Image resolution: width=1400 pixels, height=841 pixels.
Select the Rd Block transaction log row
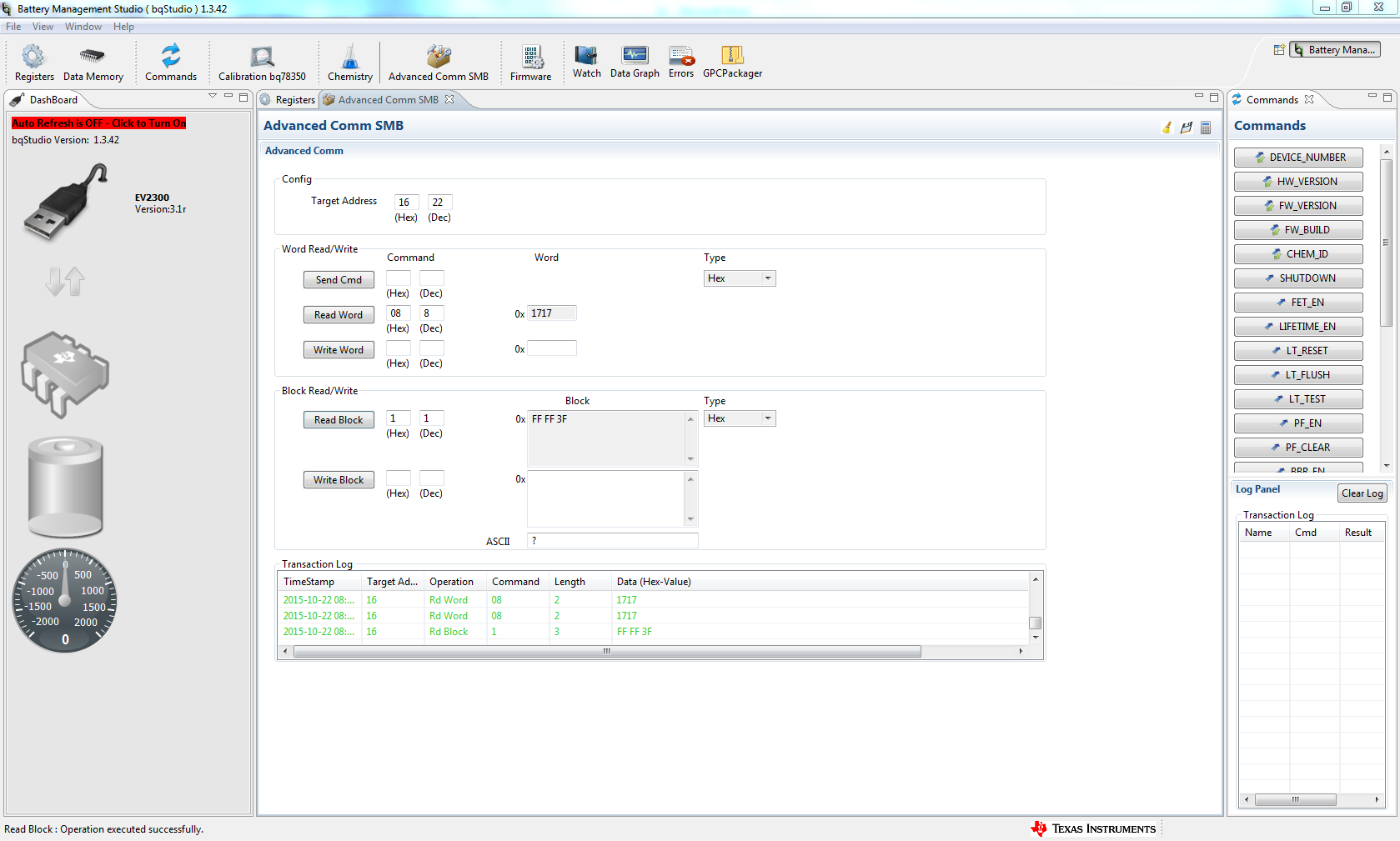[655, 632]
